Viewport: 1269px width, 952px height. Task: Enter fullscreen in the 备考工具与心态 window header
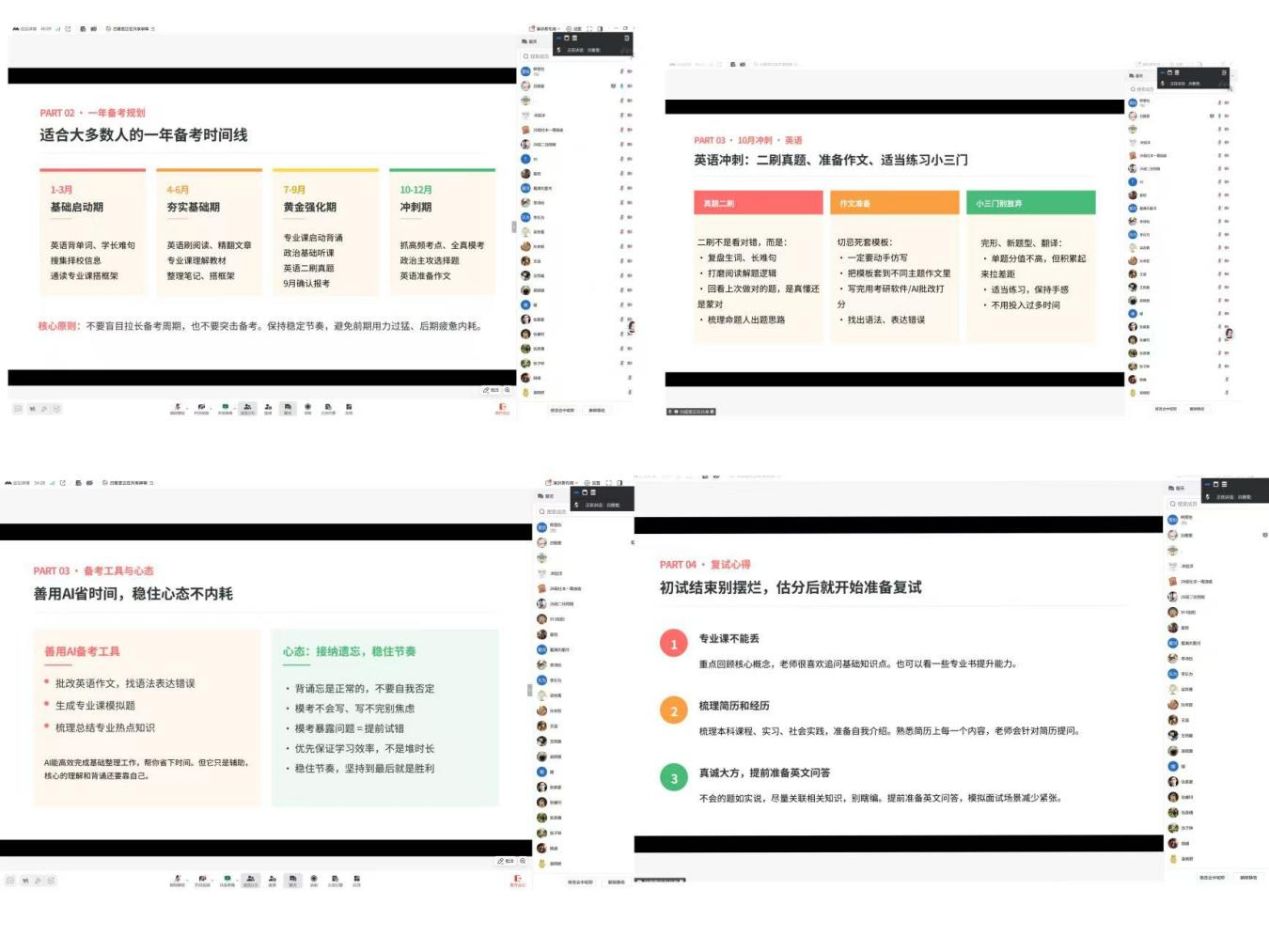point(608,483)
